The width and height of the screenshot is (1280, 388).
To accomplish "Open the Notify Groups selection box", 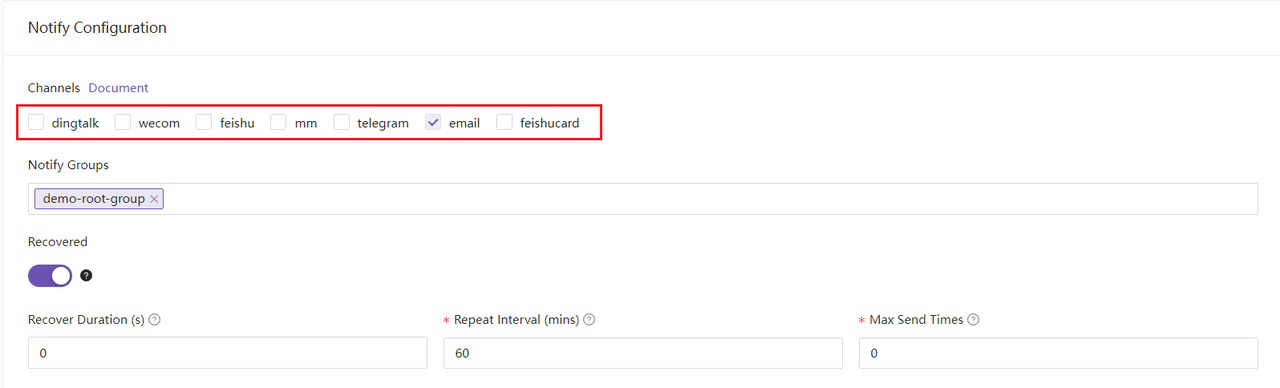I will pyautogui.click(x=643, y=199).
